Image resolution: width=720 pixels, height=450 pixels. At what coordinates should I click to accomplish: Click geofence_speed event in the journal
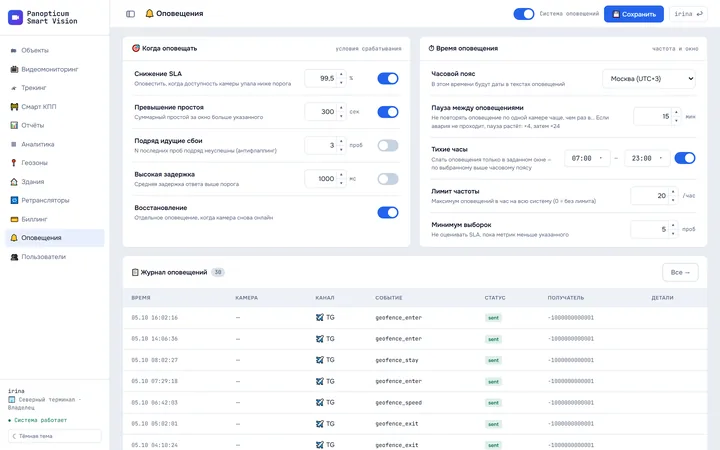pyautogui.click(x=398, y=403)
